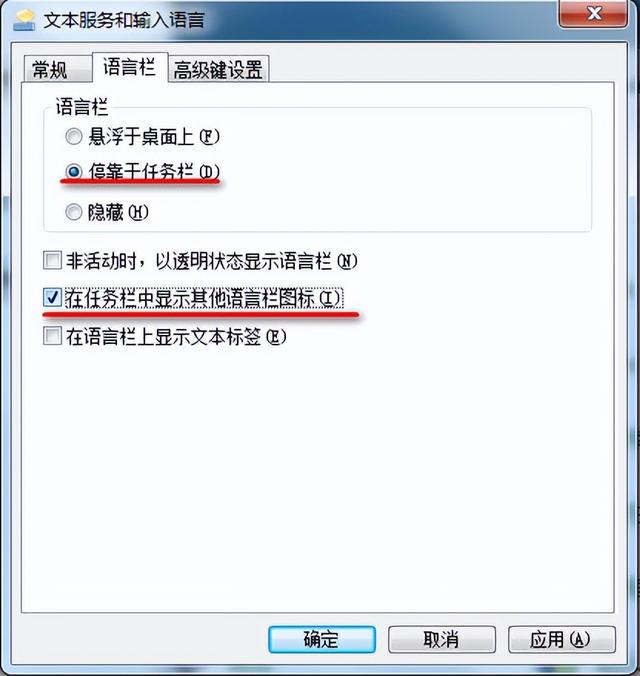This screenshot has height=676, width=640.
Task: Click the 文本服务和输入语言 title bar text
Action: pos(125,20)
